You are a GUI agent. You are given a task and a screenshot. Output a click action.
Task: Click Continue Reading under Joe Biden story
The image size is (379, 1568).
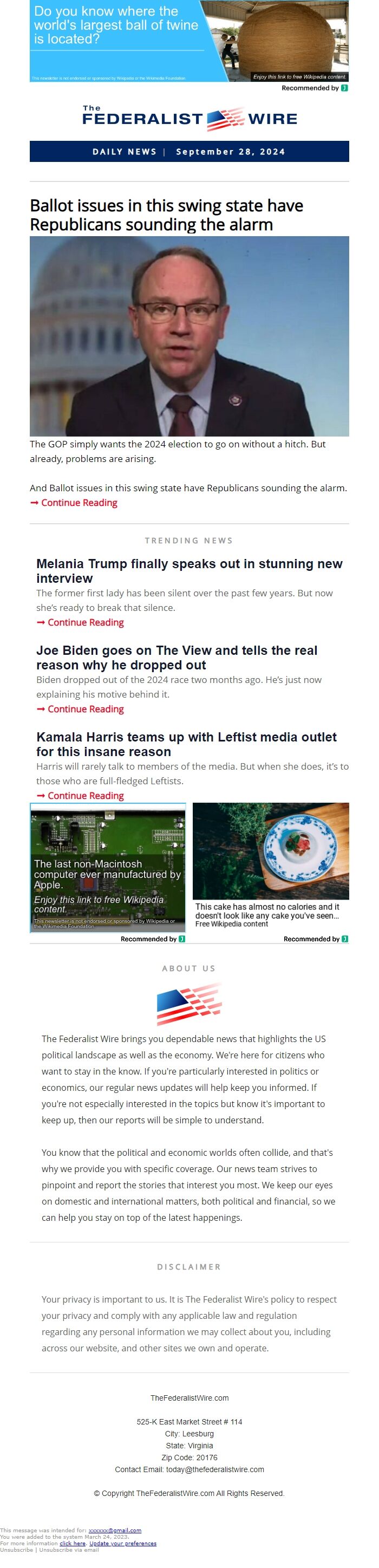pyautogui.click(x=80, y=709)
